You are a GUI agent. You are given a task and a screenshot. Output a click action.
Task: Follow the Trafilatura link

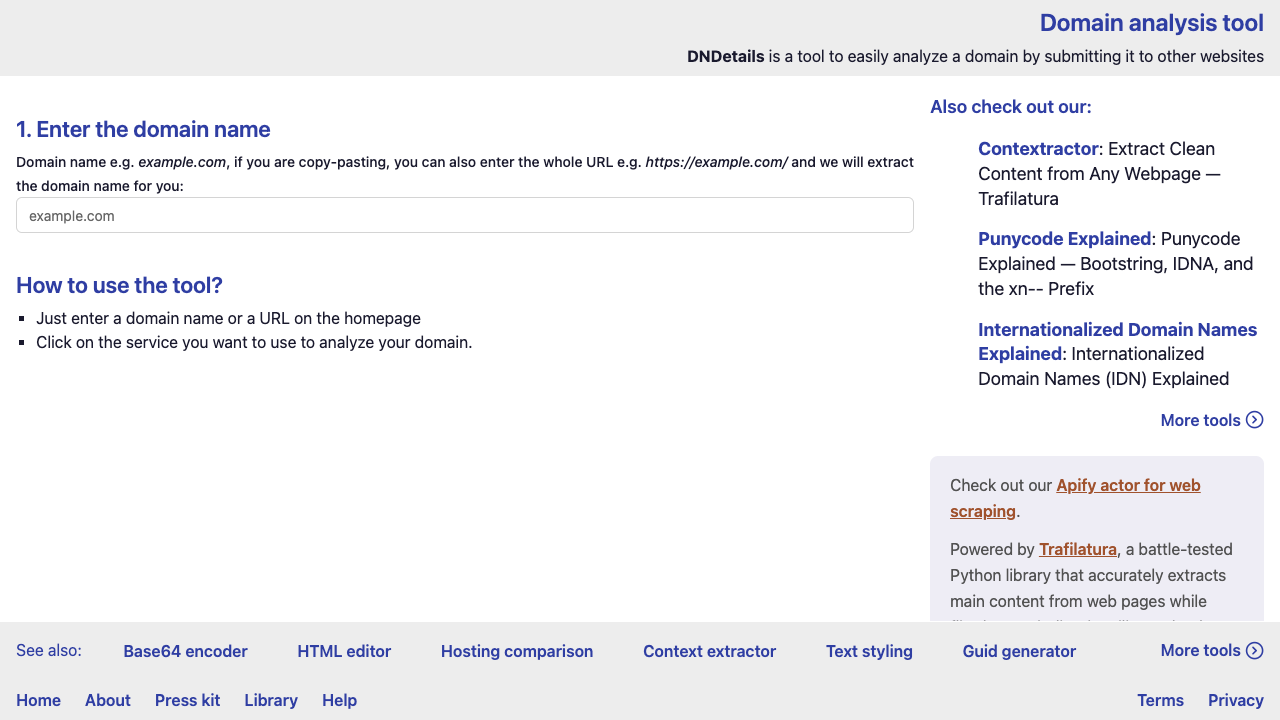pyautogui.click(x=1077, y=549)
